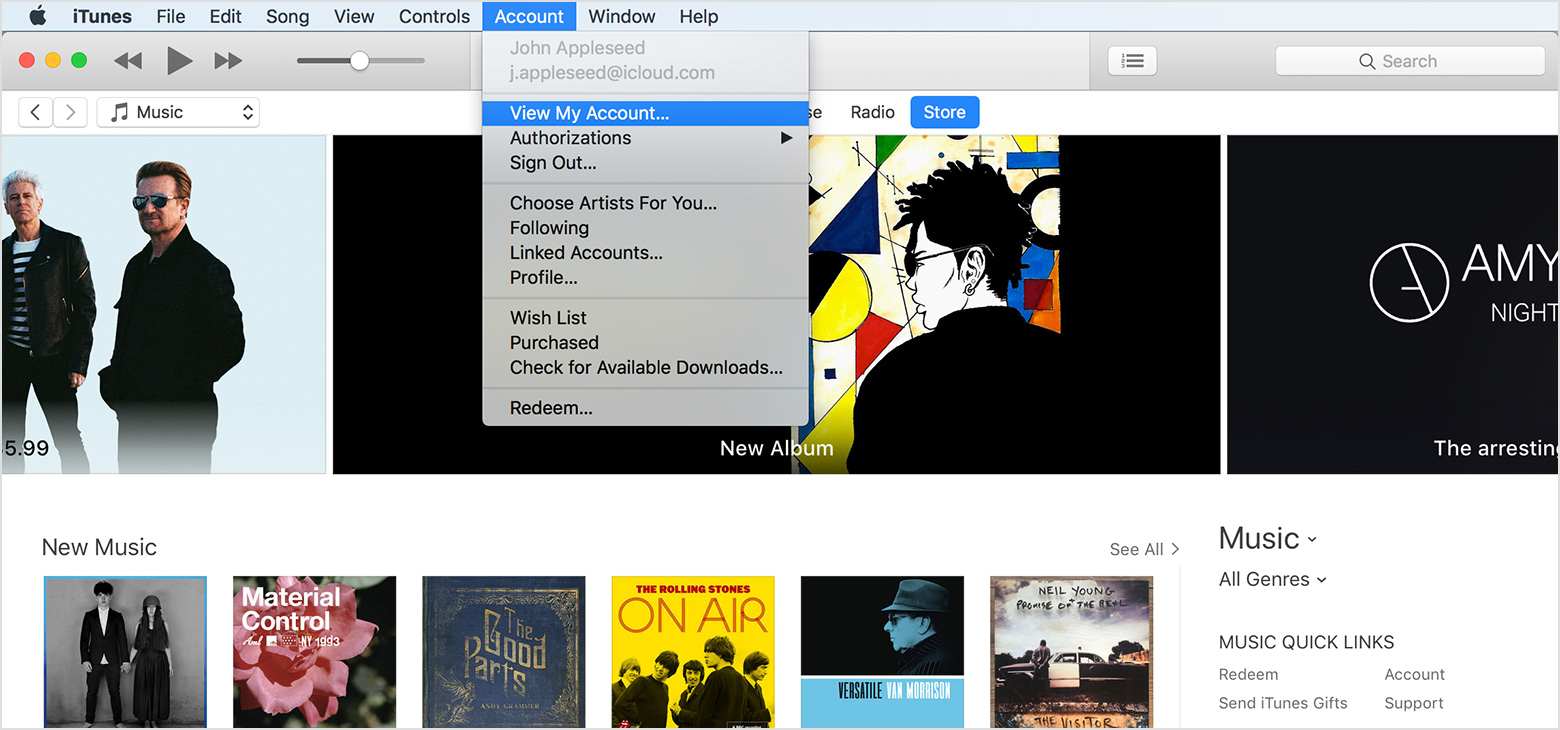Image resolution: width=1560 pixels, height=730 pixels.
Task: Expand the Authorizations submenu
Action: [645, 138]
